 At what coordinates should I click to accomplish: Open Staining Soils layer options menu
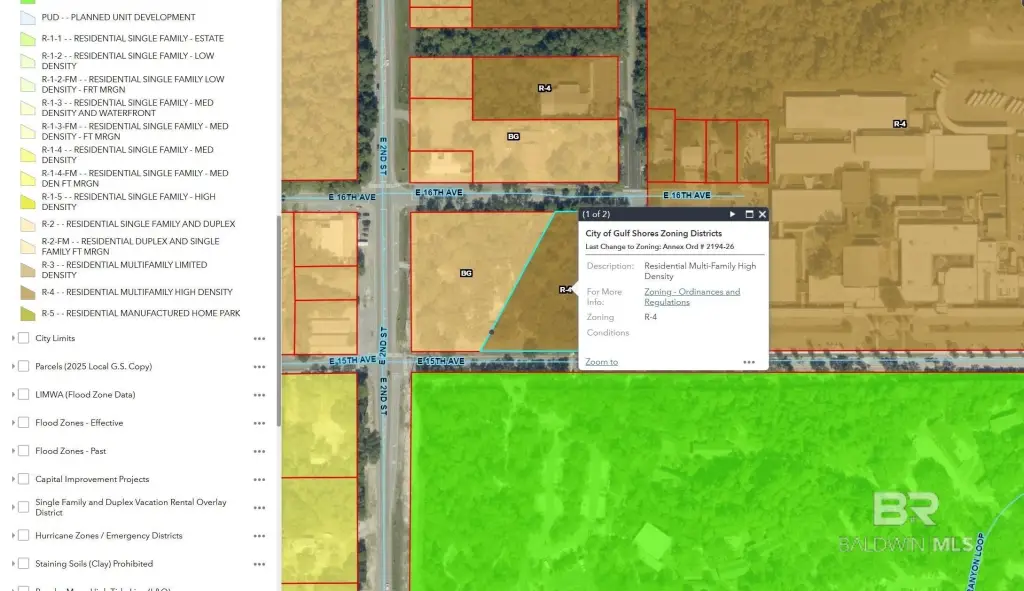pos(259,564)
